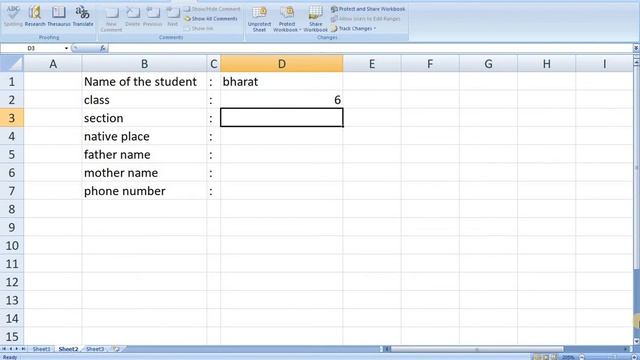Screen dimensions: 640x360
Task: Click cell containing 'bharat'
Action: (x=282, y=81)
